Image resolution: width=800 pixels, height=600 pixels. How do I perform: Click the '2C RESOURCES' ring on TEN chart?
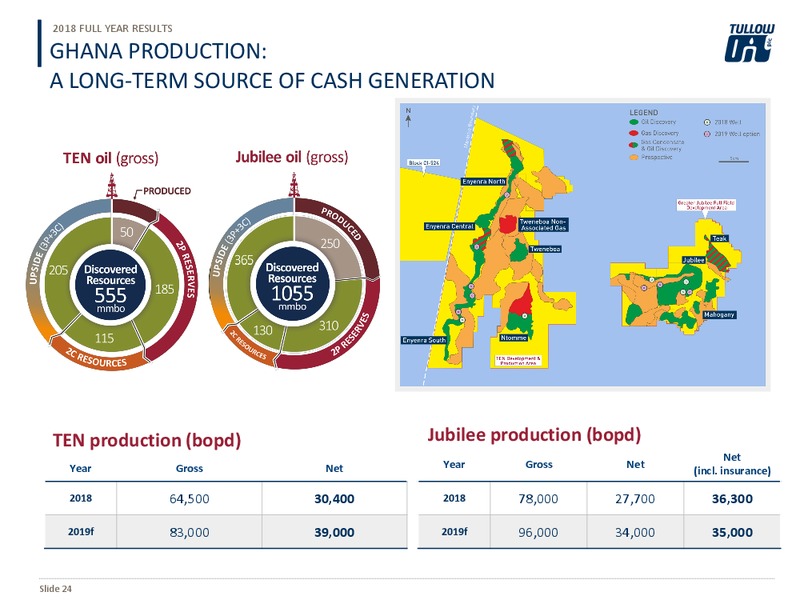click(x=95, y=358)
